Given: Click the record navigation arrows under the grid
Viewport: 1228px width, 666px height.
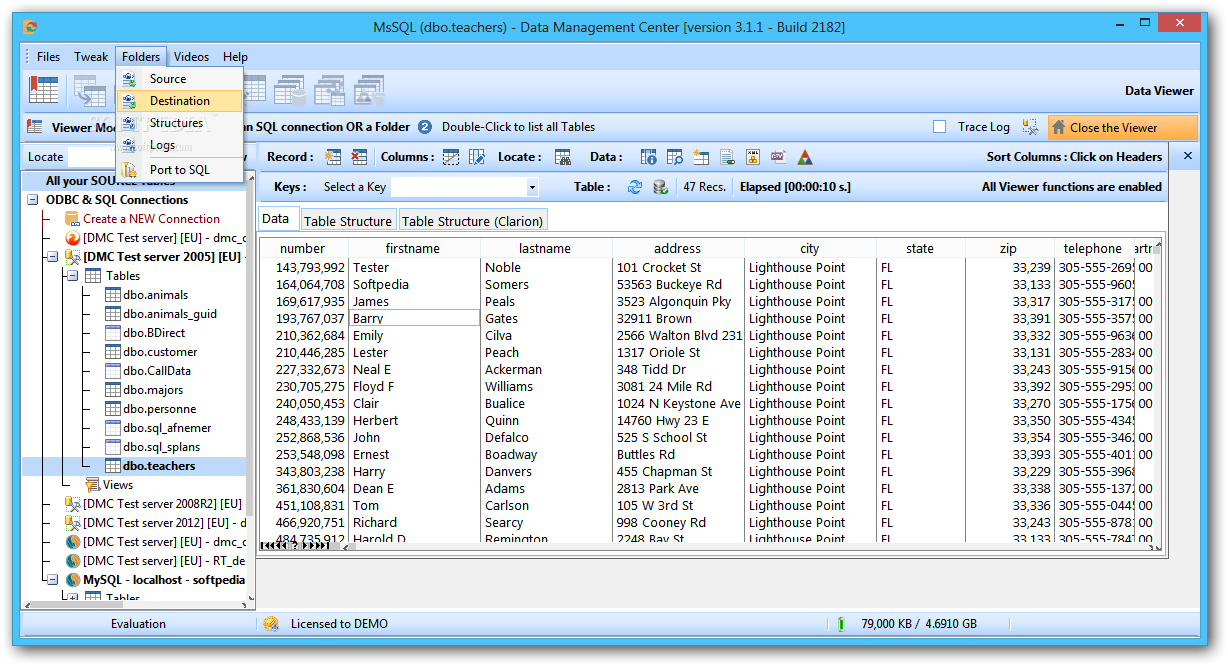Looking at the screenshot, I should (295, 546).
